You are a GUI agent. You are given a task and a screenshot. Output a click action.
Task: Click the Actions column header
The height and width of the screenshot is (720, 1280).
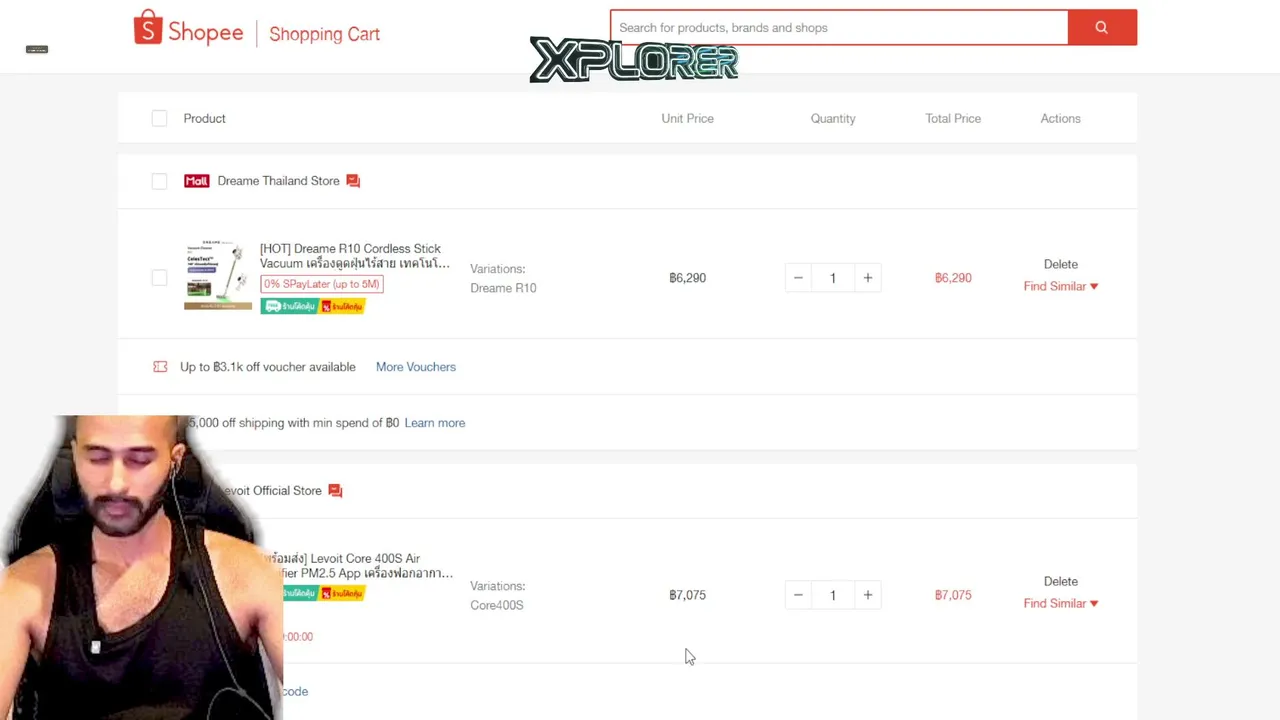click(1061, 119)
